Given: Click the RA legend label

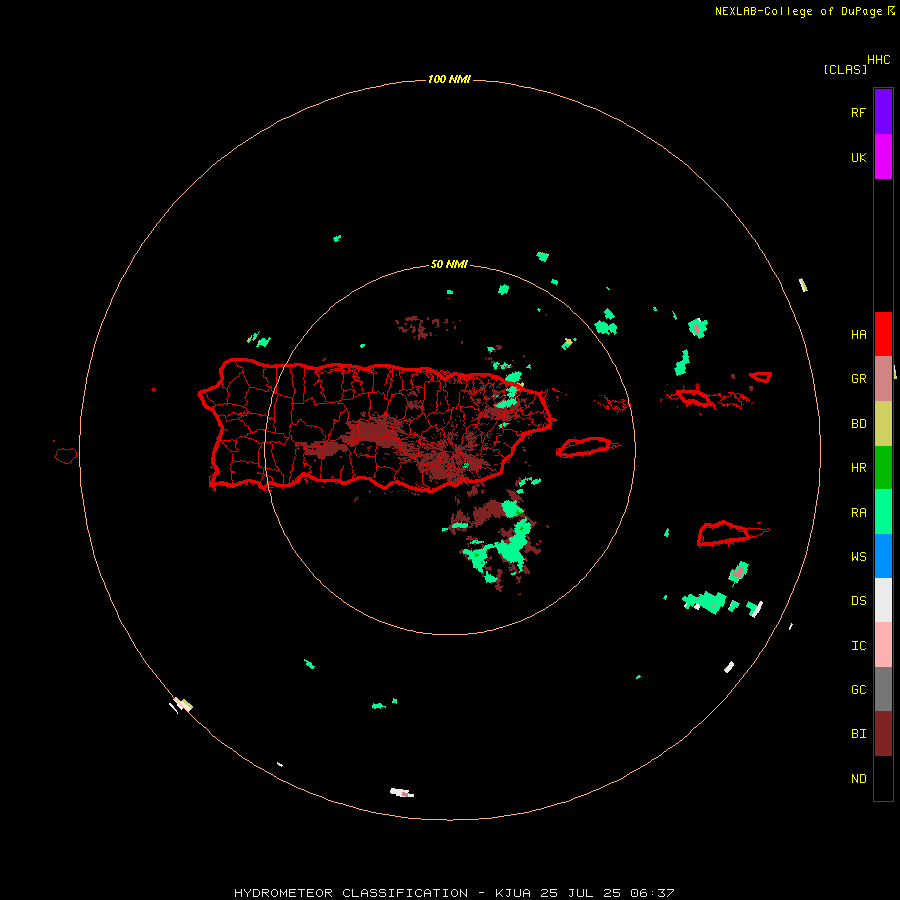Looking at the screenshot, I should (x=858, y=513).
